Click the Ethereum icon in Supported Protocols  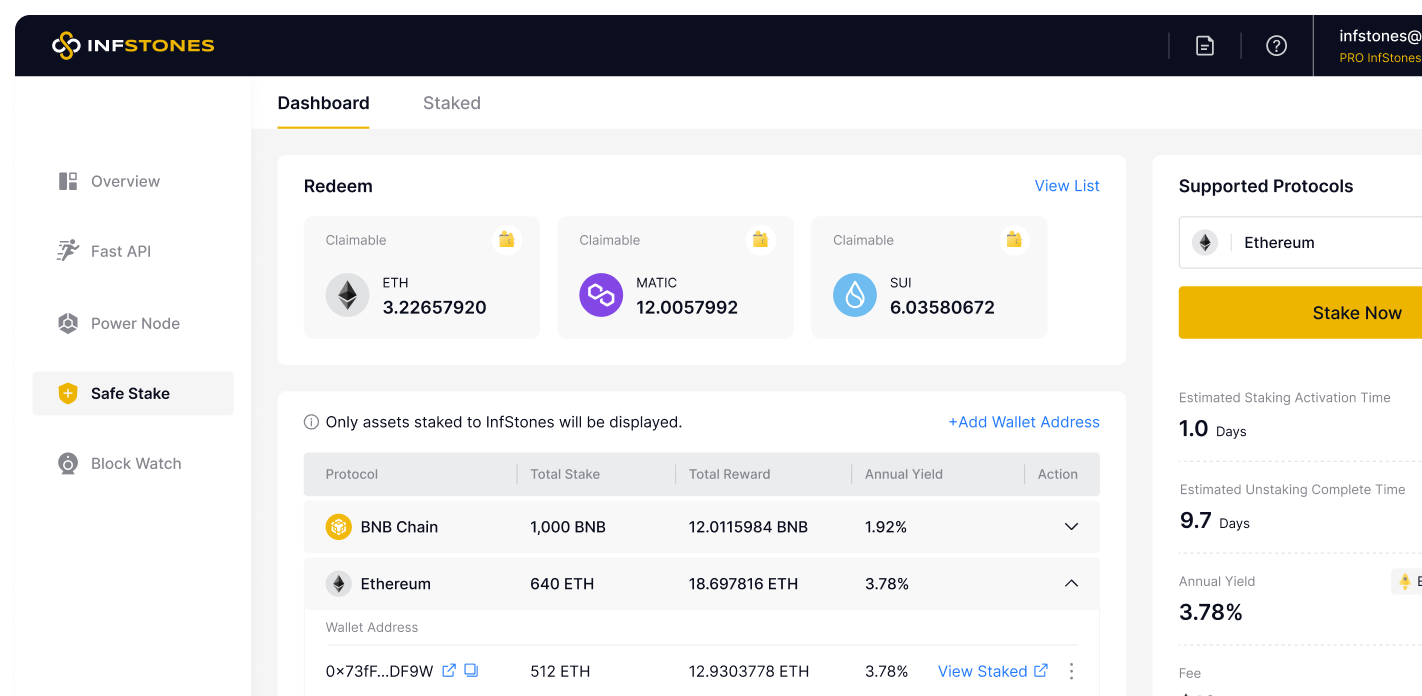1205,242
